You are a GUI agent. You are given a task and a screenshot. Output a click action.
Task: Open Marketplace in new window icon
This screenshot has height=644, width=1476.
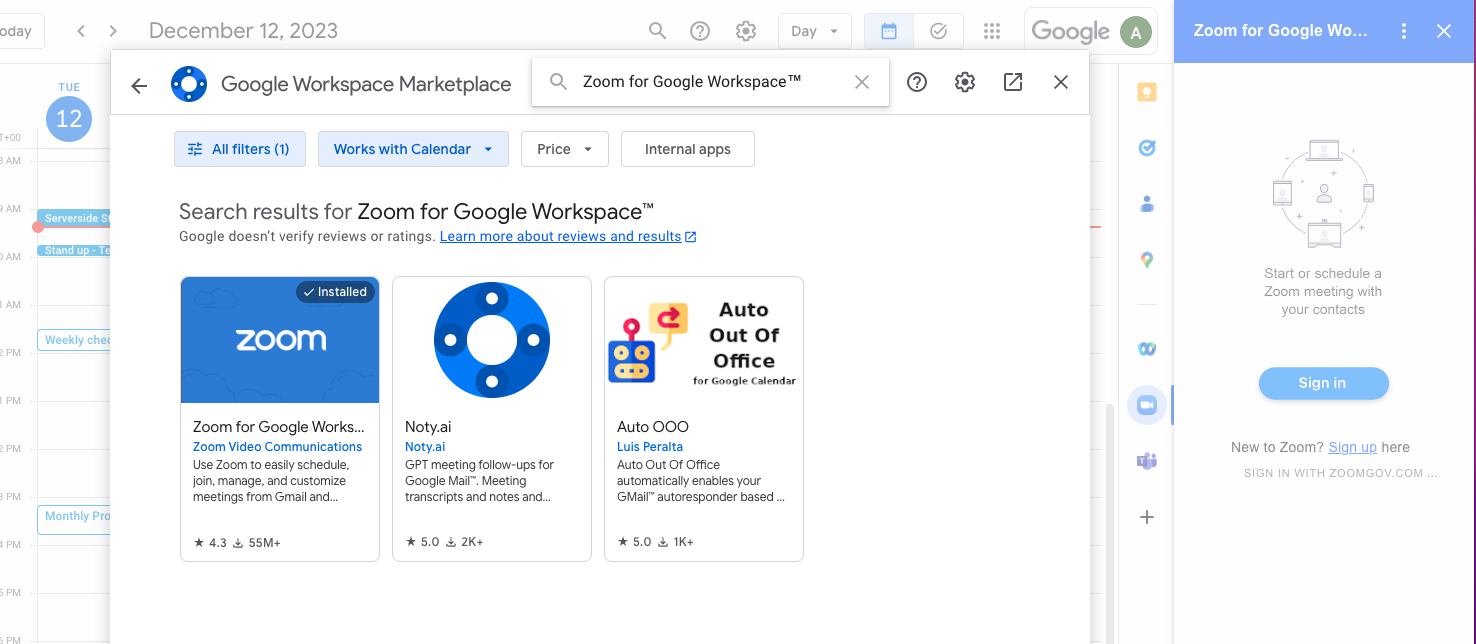1013,82
